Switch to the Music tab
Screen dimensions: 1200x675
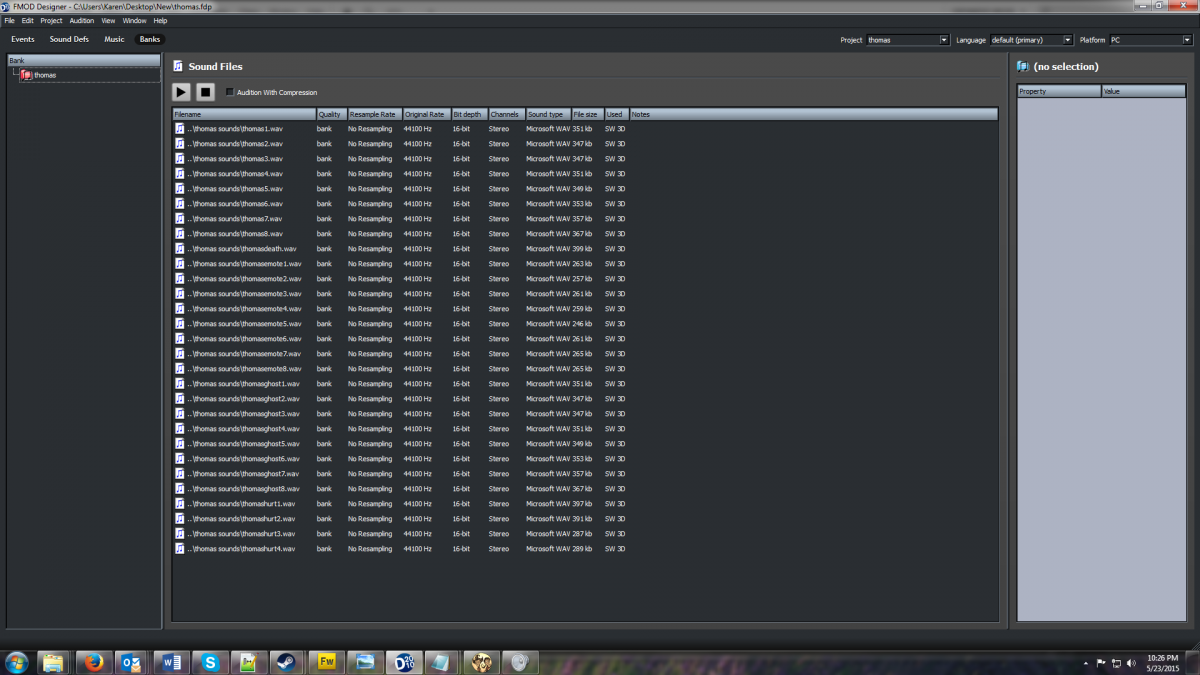pos(114,39)
